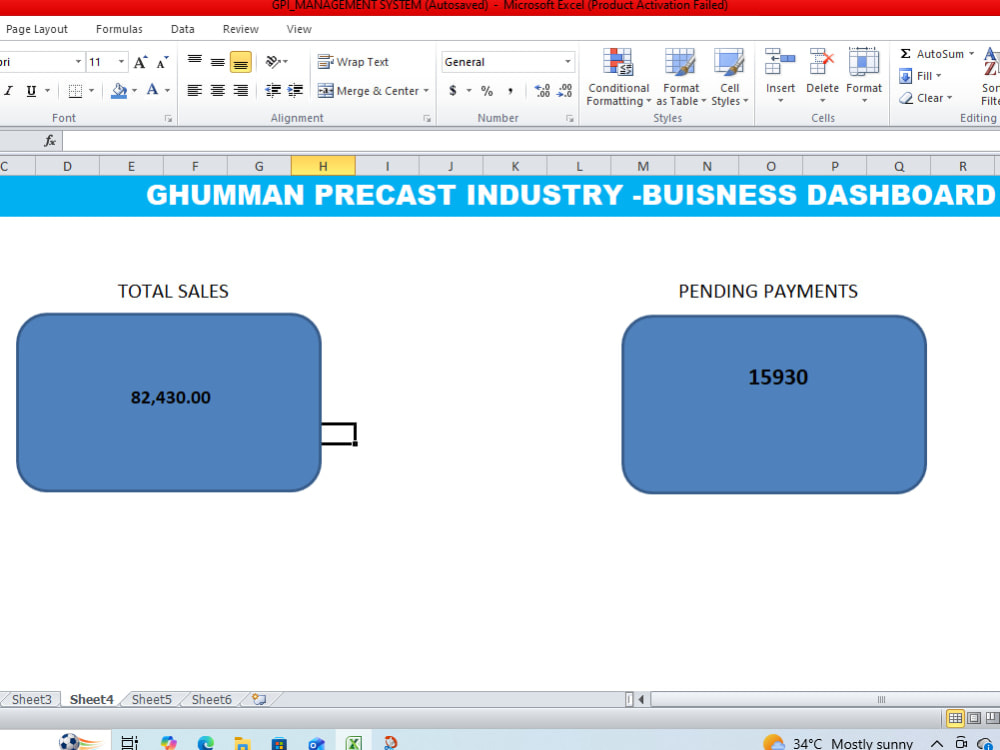Click the formula bar input
The image size is (1000, 750).
coord(531,141)
